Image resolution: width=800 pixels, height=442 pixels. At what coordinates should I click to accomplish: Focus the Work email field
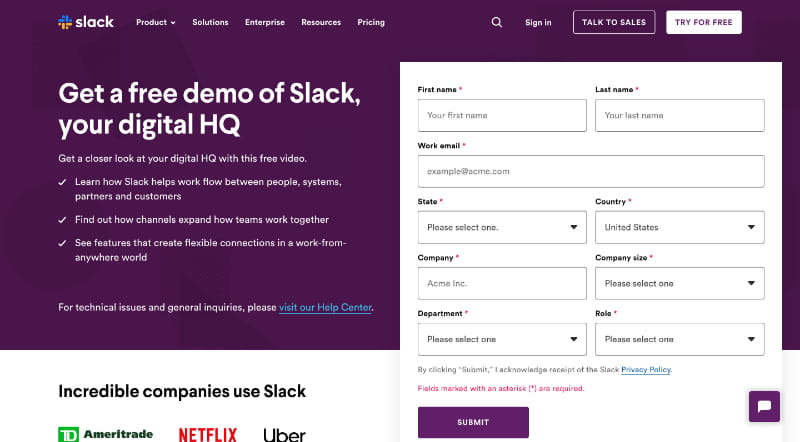(590, 171)
